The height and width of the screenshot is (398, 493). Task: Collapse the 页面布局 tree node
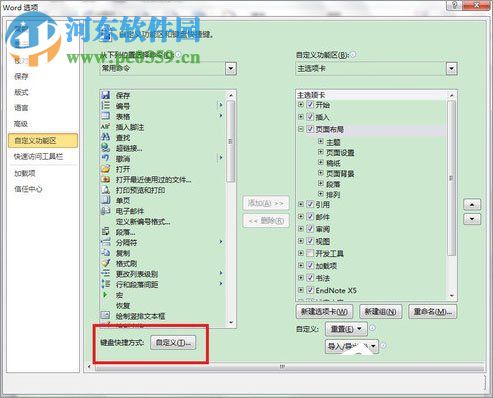click(301, 129)
